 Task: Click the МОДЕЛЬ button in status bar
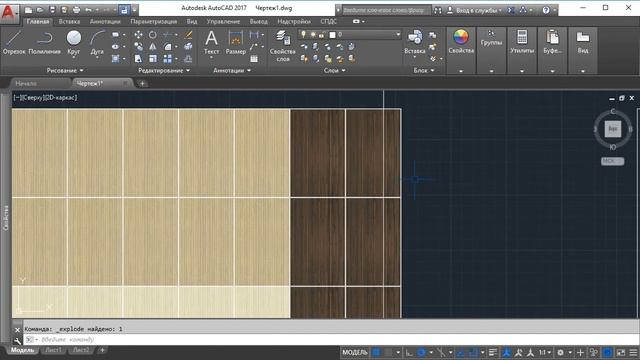tap(355, 352)
